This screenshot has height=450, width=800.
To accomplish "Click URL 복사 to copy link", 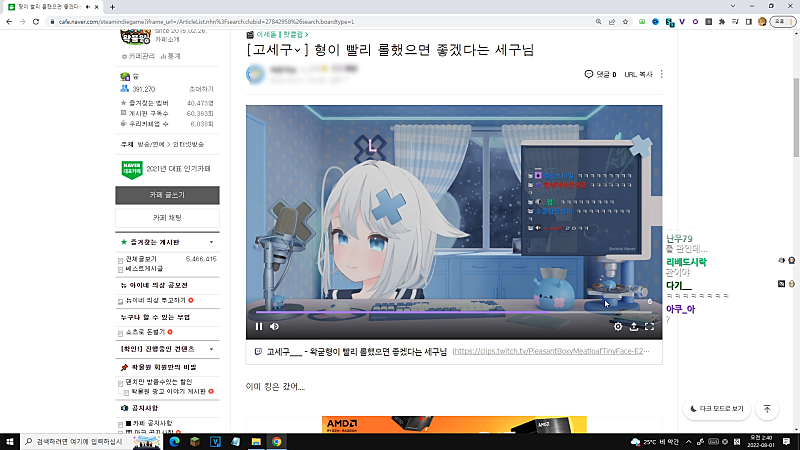I will pos(638,74).
